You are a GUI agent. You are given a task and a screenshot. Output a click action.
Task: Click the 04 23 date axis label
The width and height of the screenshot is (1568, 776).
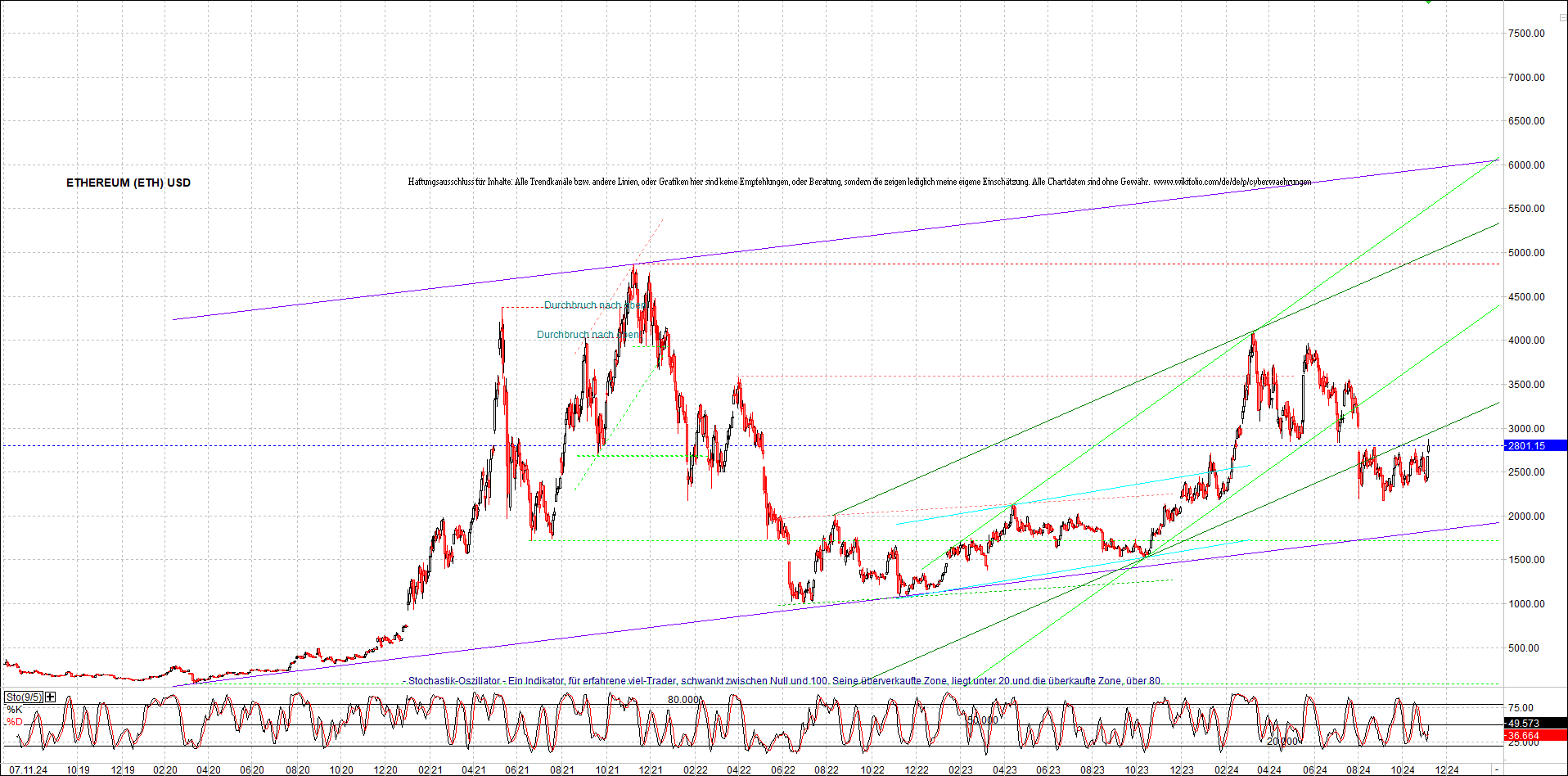tap(1005, 770)
